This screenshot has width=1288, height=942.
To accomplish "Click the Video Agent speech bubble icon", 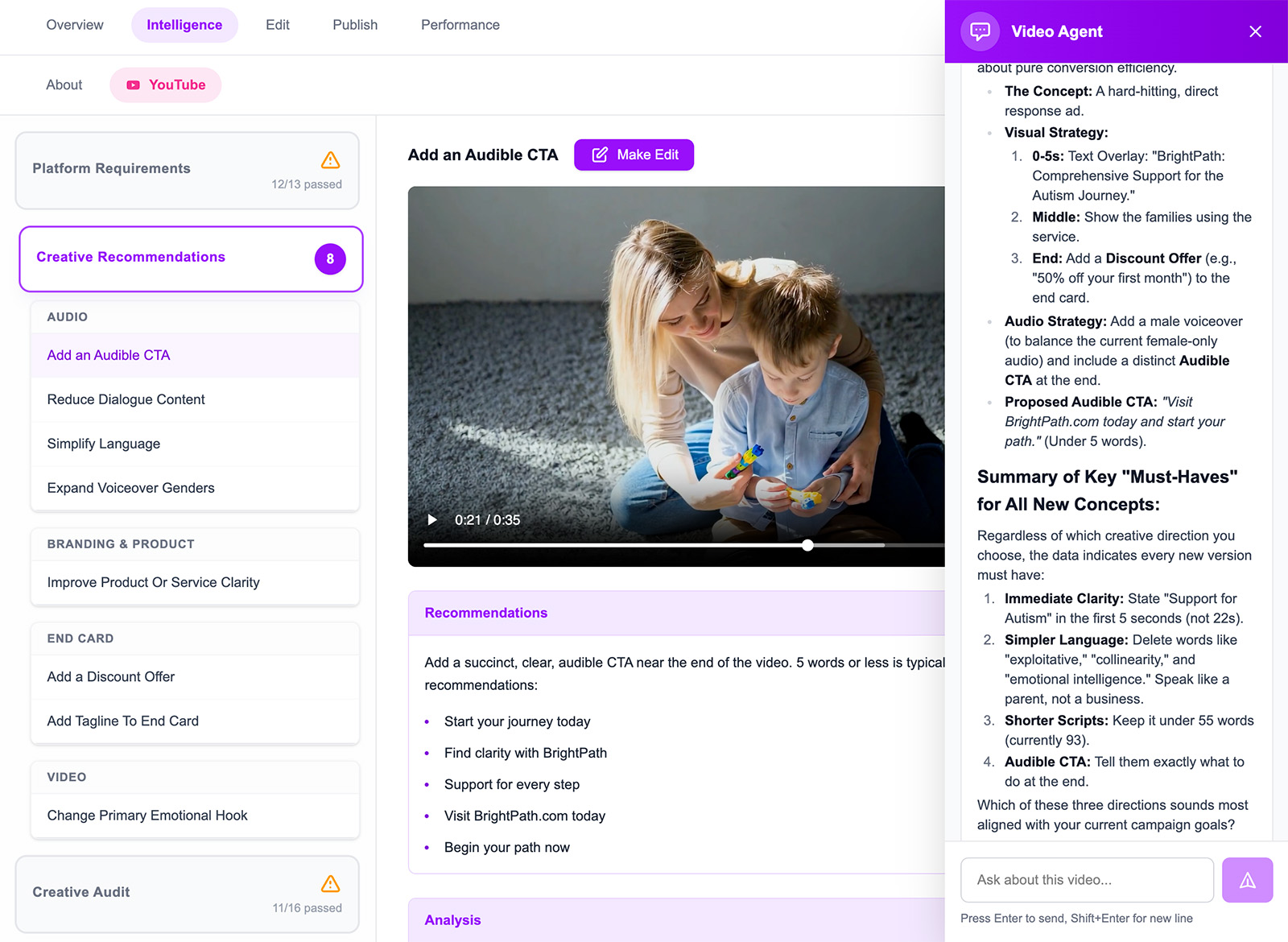I will click(979, 31).
